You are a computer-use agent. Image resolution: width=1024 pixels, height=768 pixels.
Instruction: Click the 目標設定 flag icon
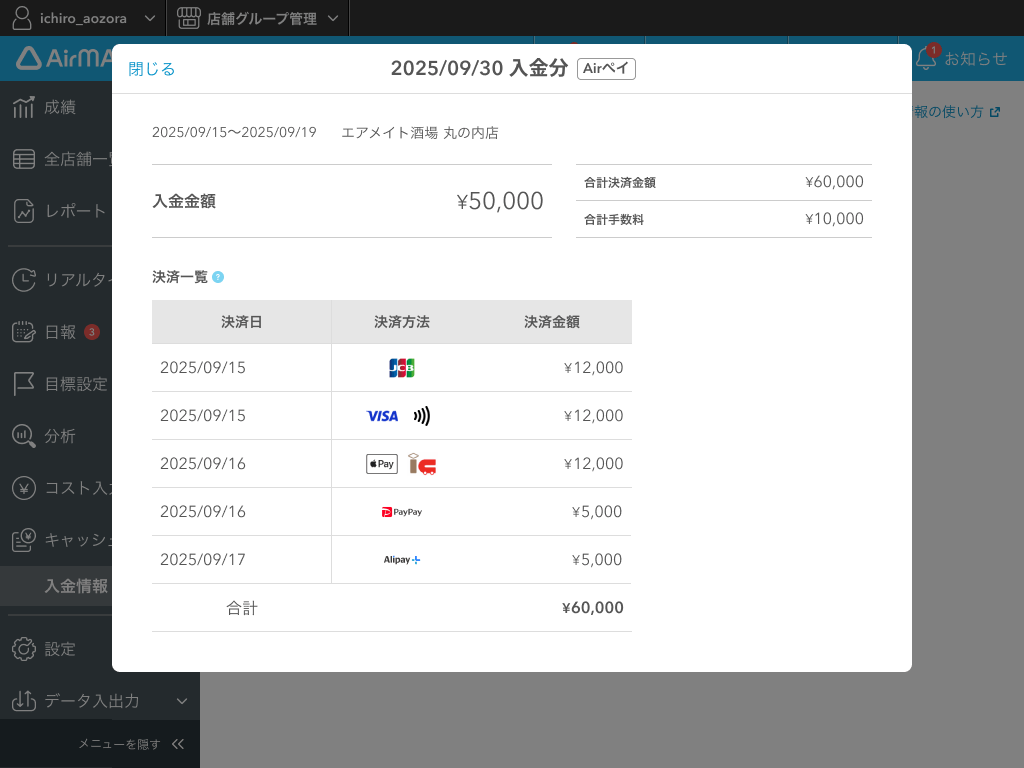click(24, 384)
